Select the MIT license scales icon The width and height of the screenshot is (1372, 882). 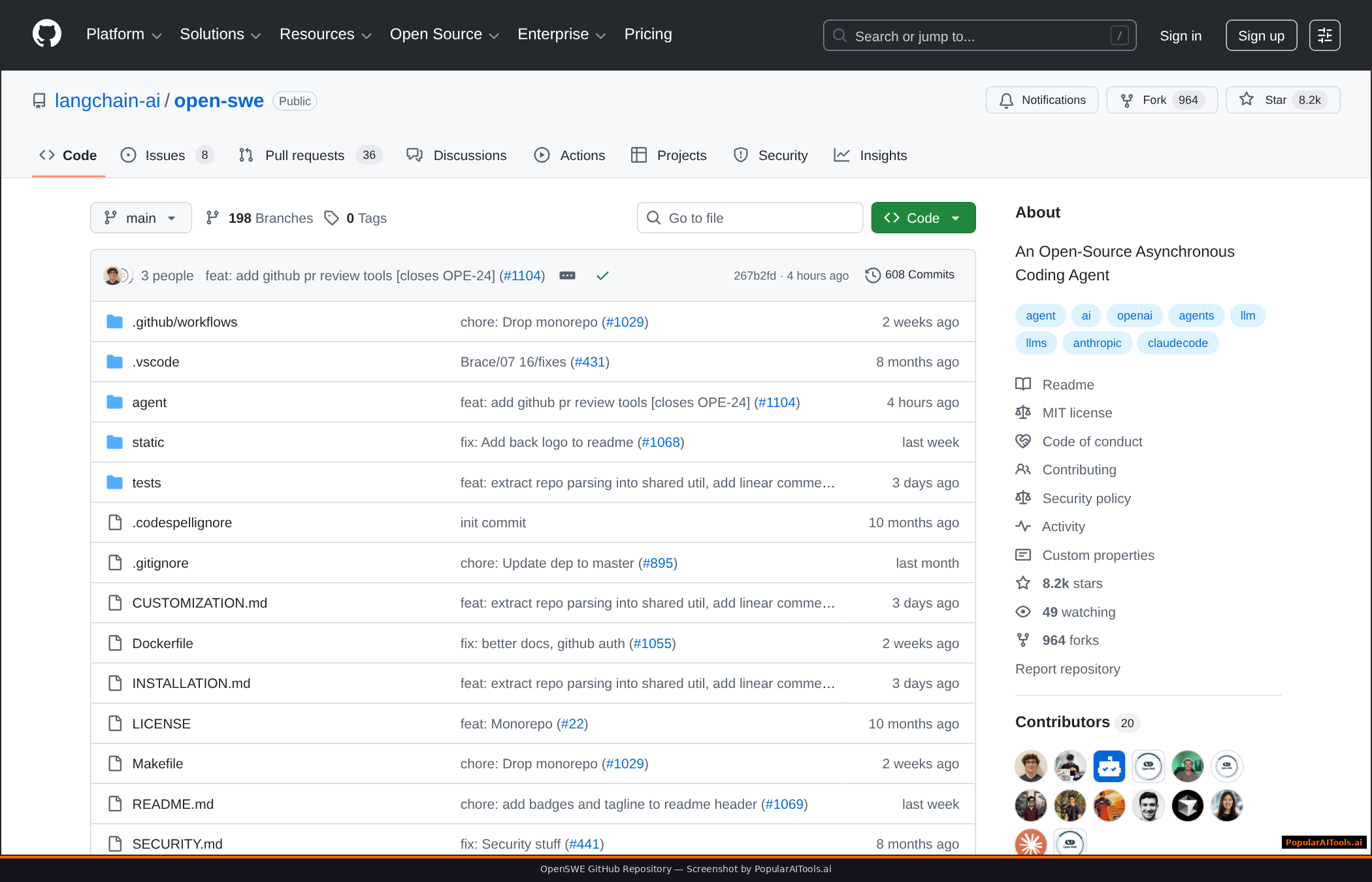(1024, 412)
